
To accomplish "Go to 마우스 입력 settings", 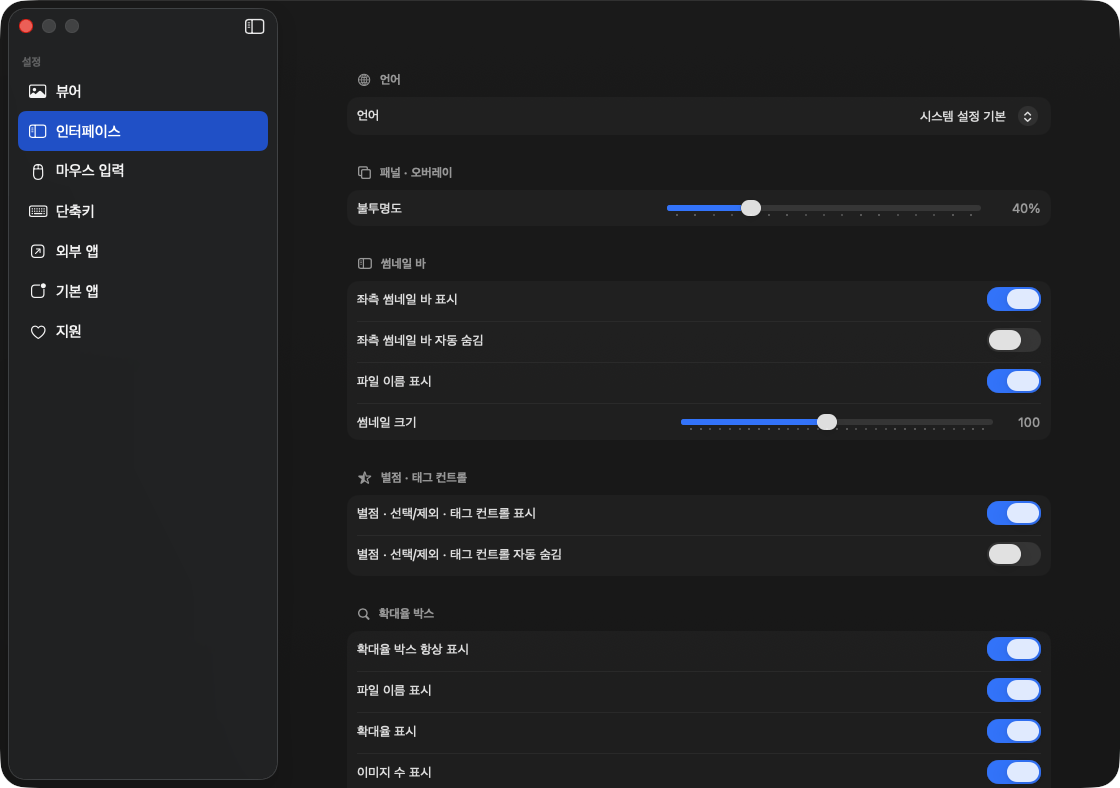I will pos(143,171).
